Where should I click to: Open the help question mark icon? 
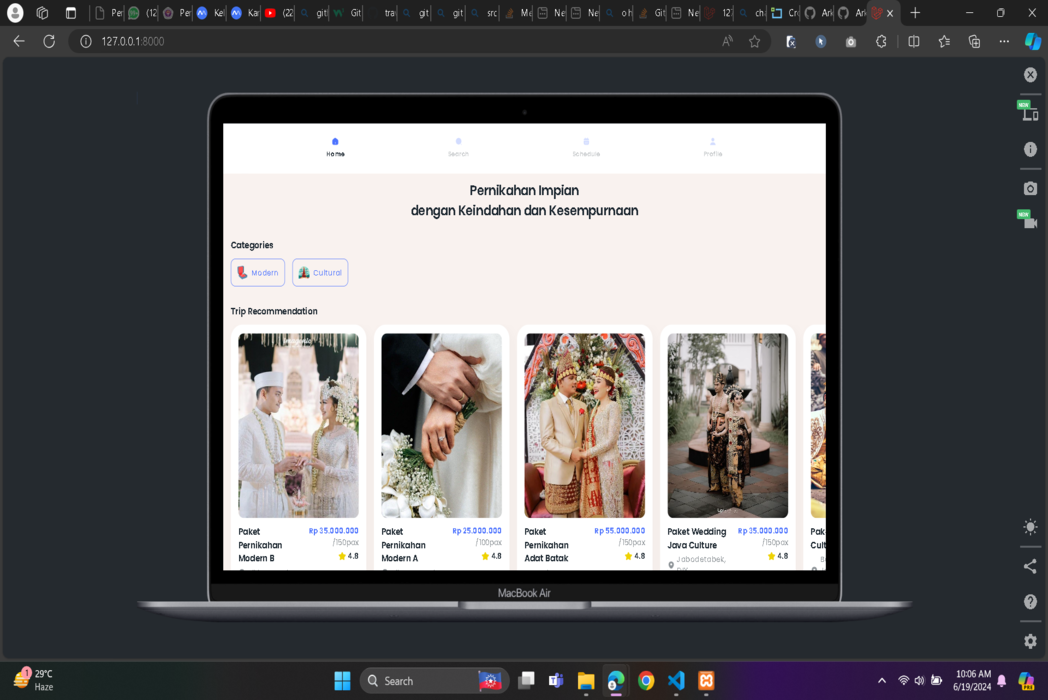pos(1030,602)
